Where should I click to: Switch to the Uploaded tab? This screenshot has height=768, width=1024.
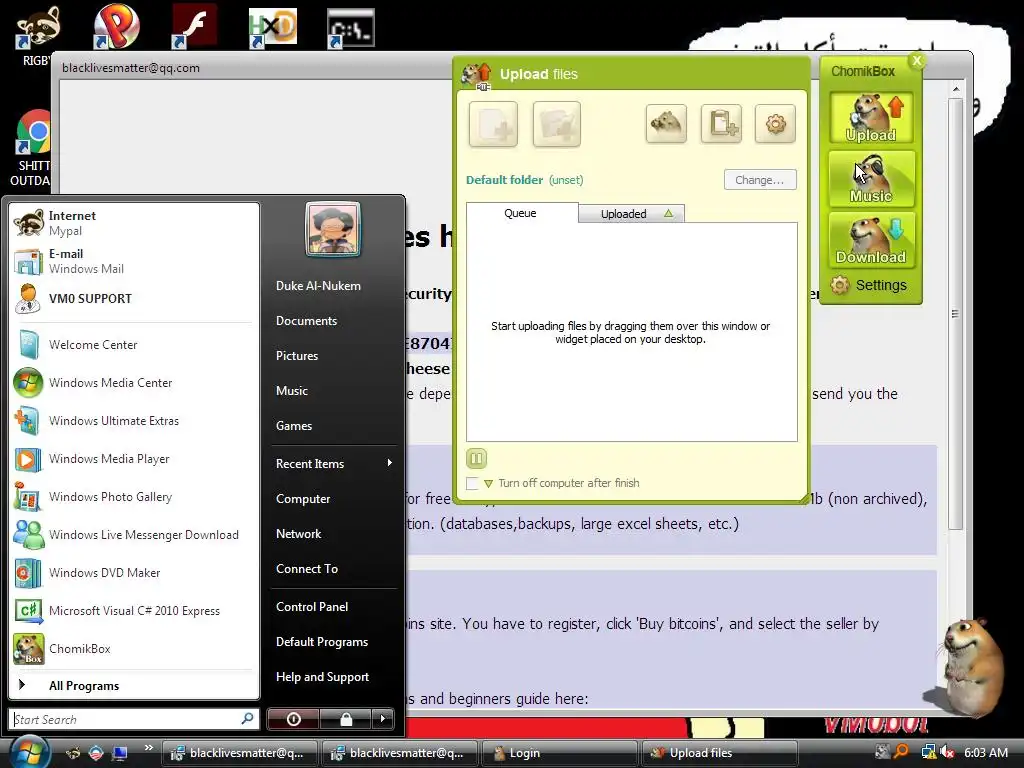(631, 214)
